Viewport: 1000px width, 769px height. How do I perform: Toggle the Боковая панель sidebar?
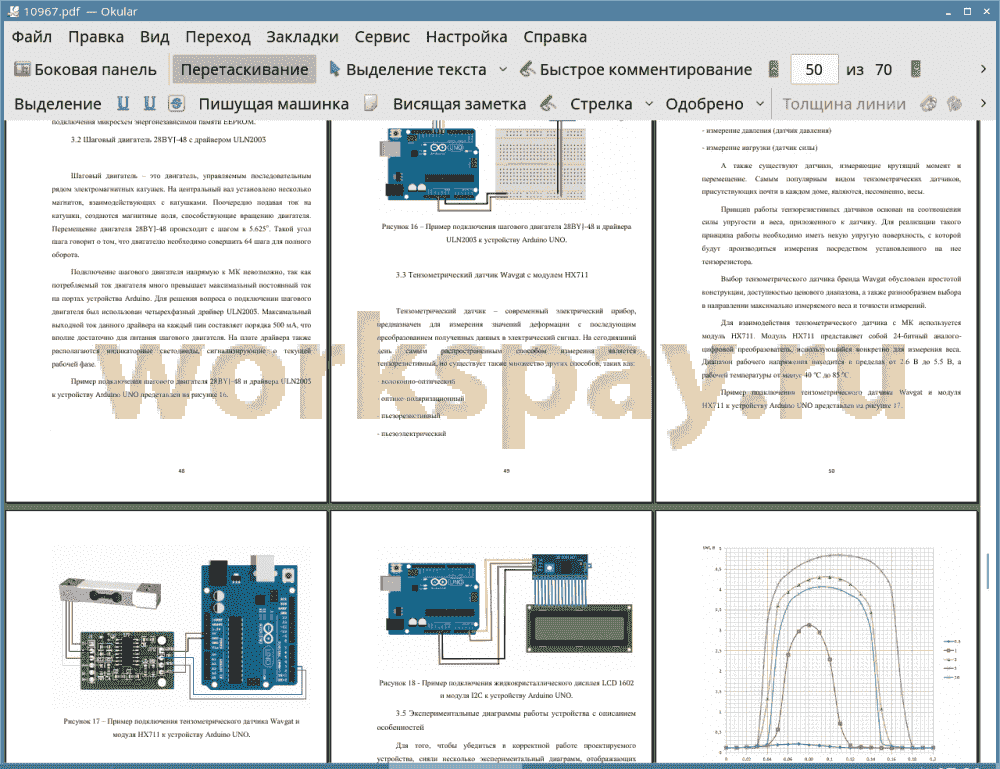[x=85, y=70]
